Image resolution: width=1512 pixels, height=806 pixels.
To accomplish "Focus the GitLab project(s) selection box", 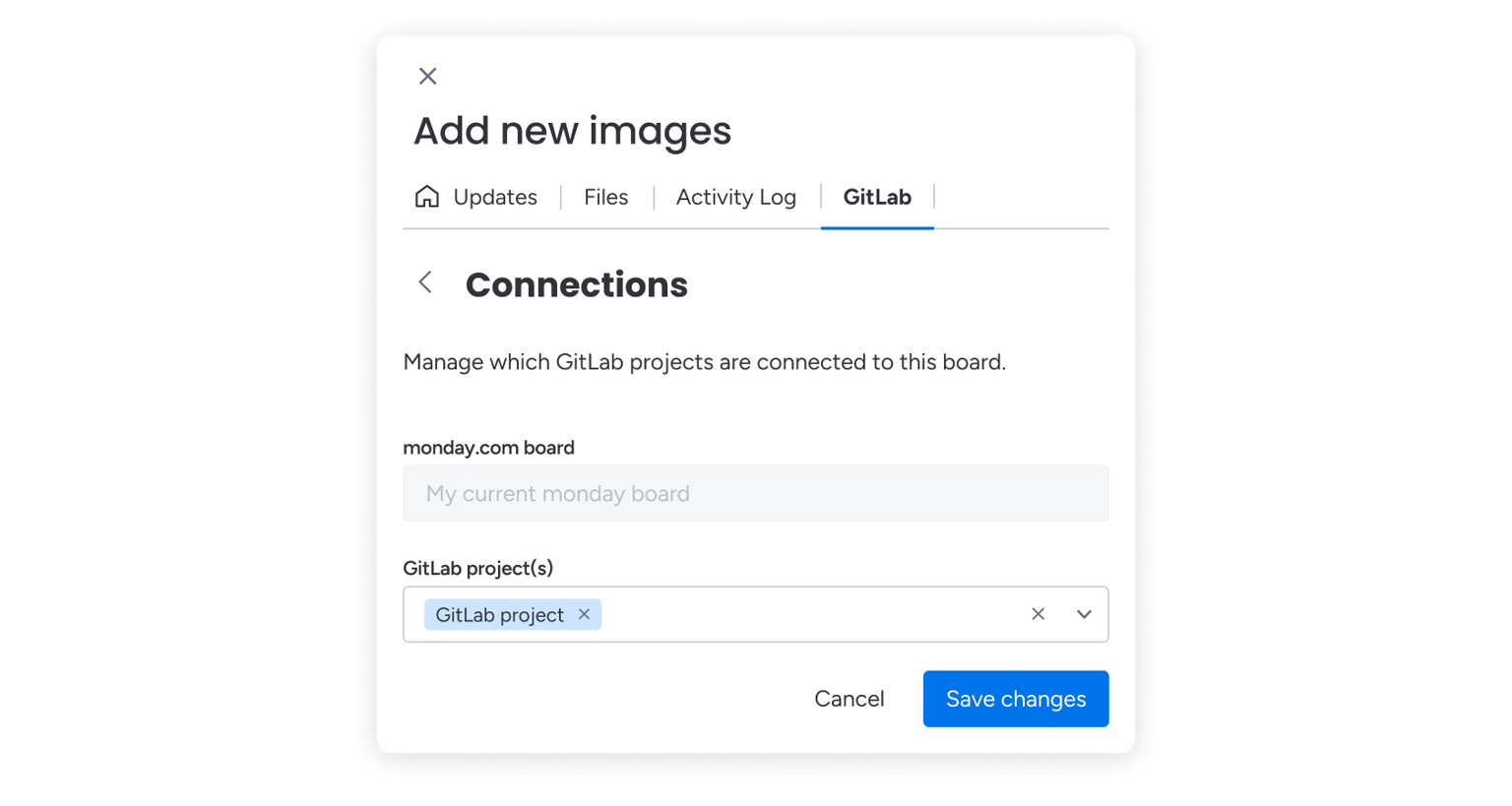I will tap(807, 614).
